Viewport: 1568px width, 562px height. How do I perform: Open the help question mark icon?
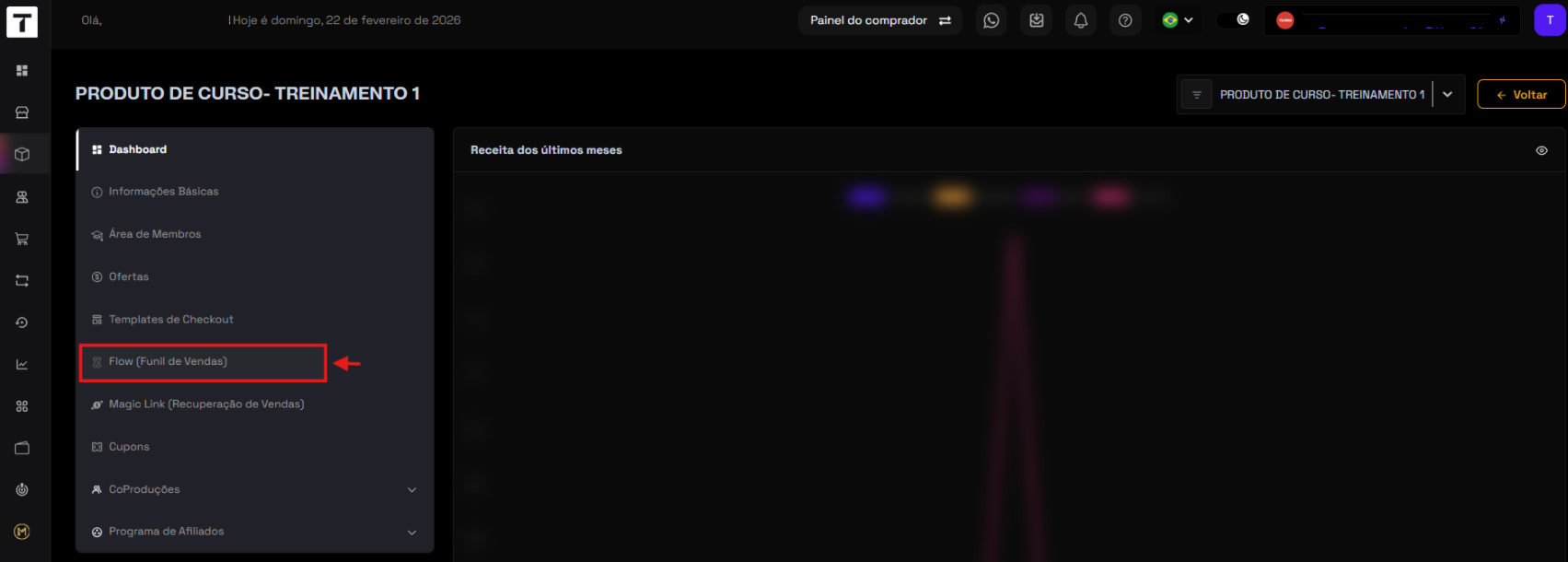pyautogui.click(x=1125, y=20)
